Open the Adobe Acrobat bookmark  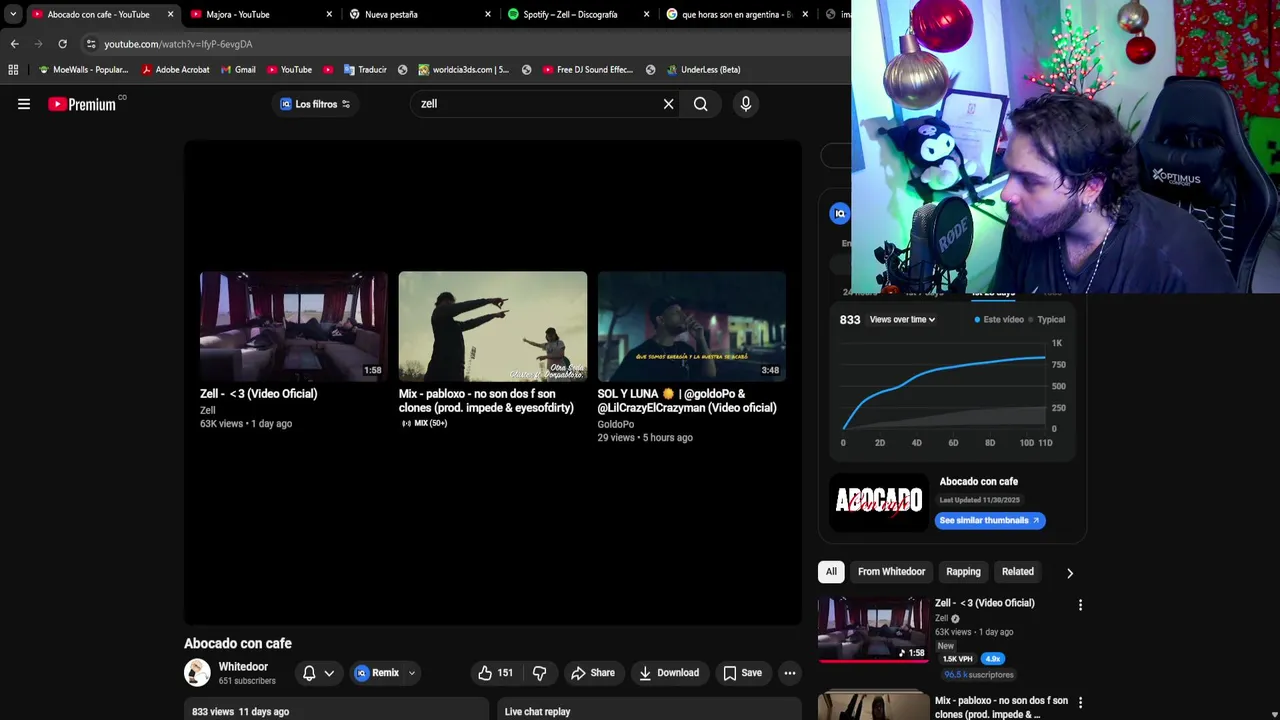176,70
